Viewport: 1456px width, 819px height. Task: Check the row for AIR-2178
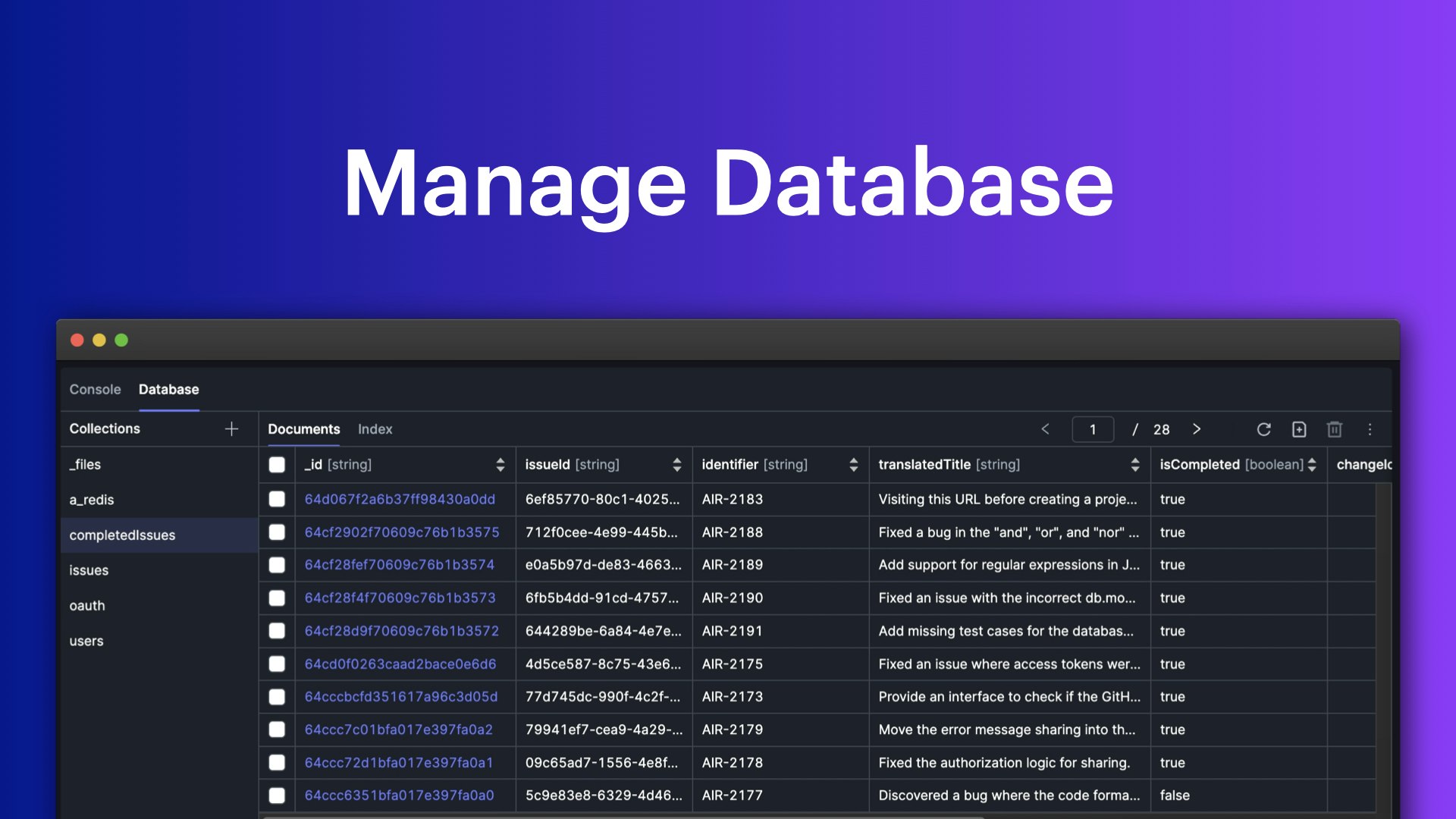point(277,763)
